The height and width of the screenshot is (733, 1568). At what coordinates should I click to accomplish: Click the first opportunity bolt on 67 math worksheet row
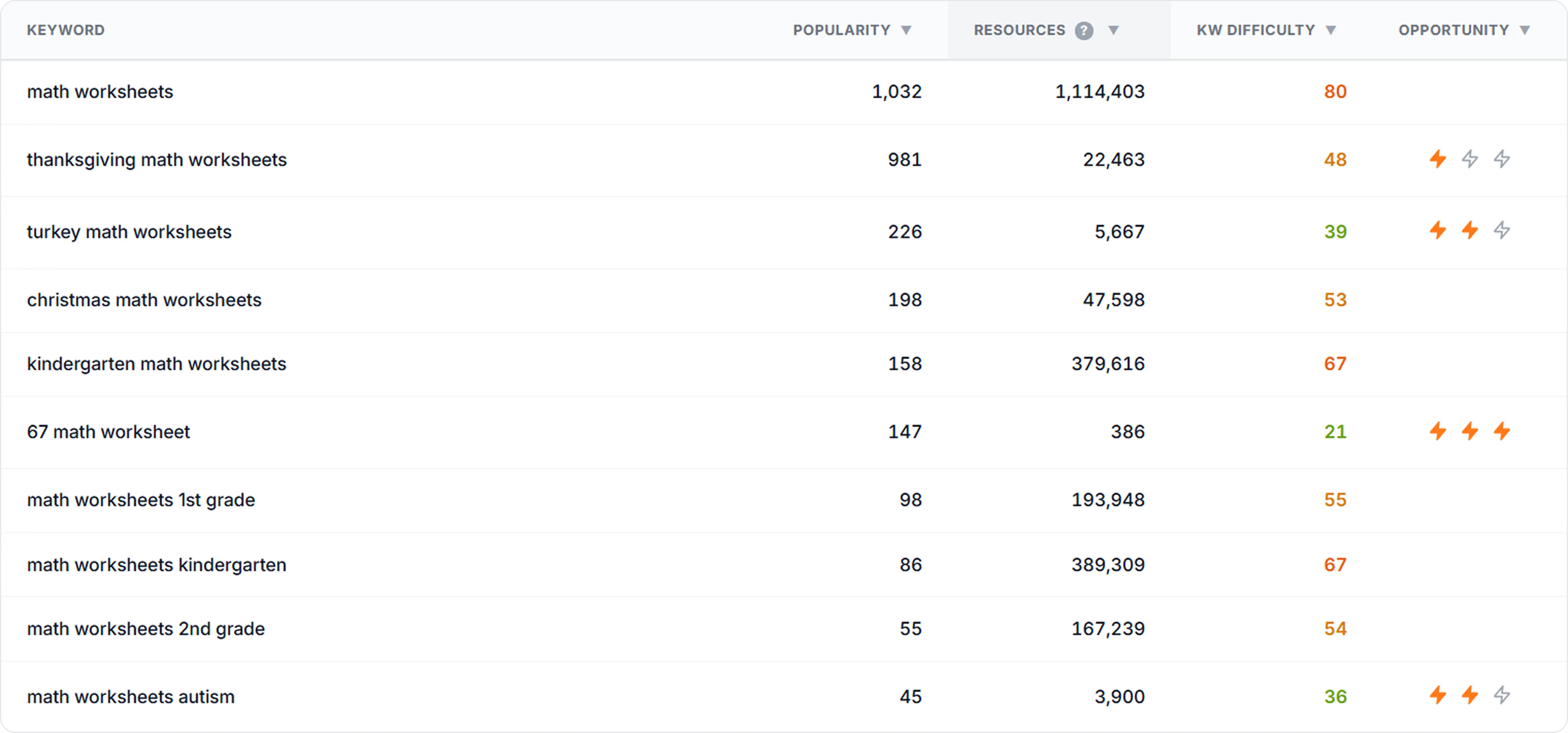pyautogui.click(x=1438, y=432)
